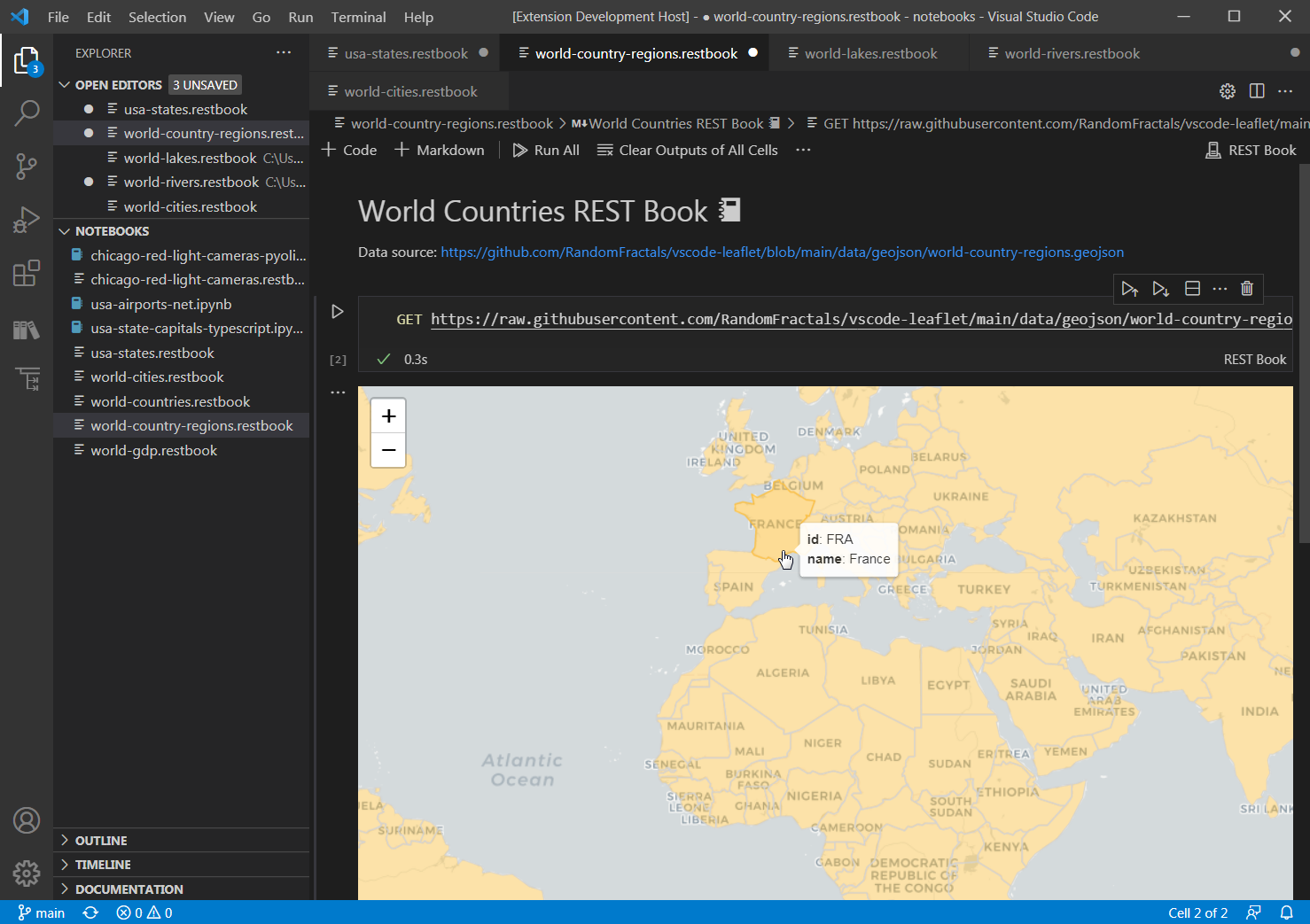Open the Source Control view
1310x924 pixels.
coord(27,166)
